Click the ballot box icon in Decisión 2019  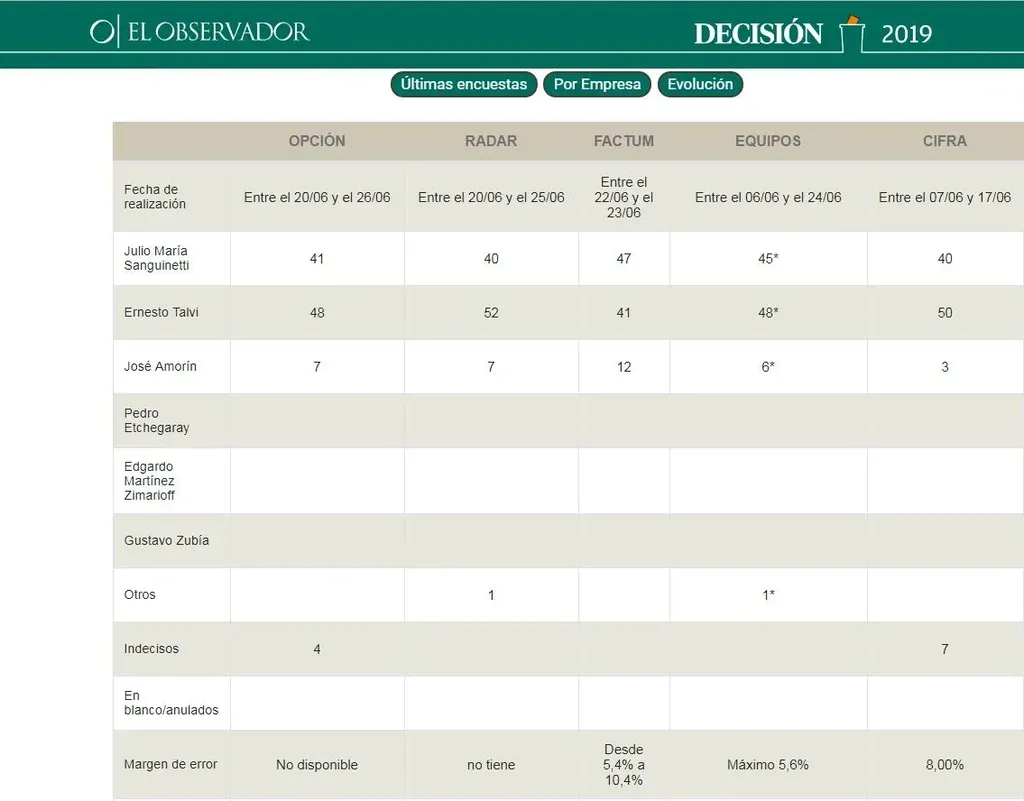(x=851, y=33)
